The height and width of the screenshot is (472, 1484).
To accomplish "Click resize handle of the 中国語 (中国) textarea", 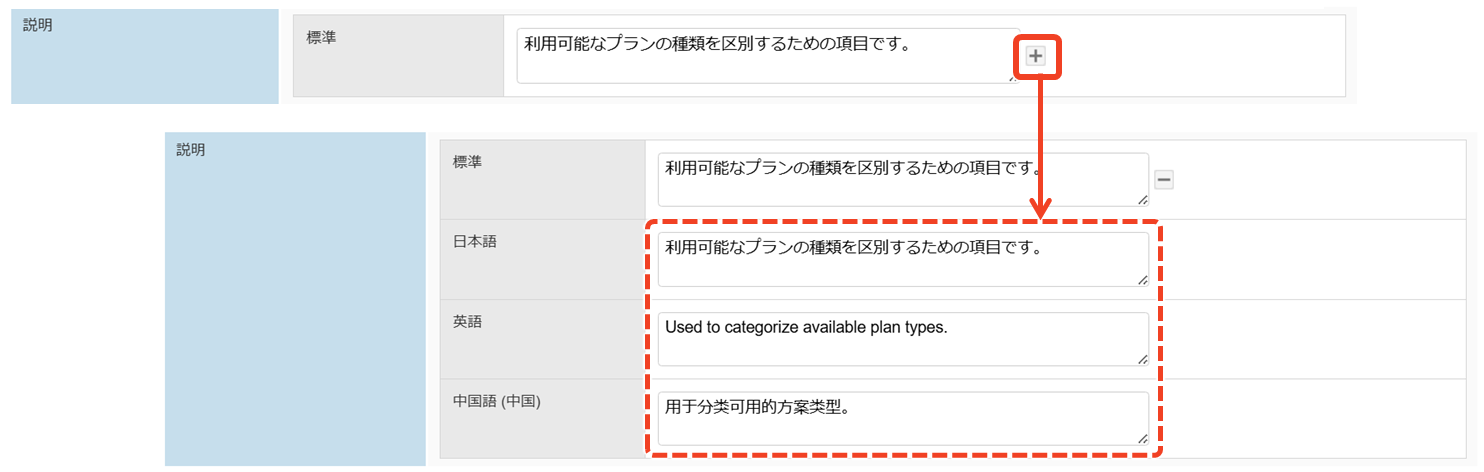I will point(1142,438).
